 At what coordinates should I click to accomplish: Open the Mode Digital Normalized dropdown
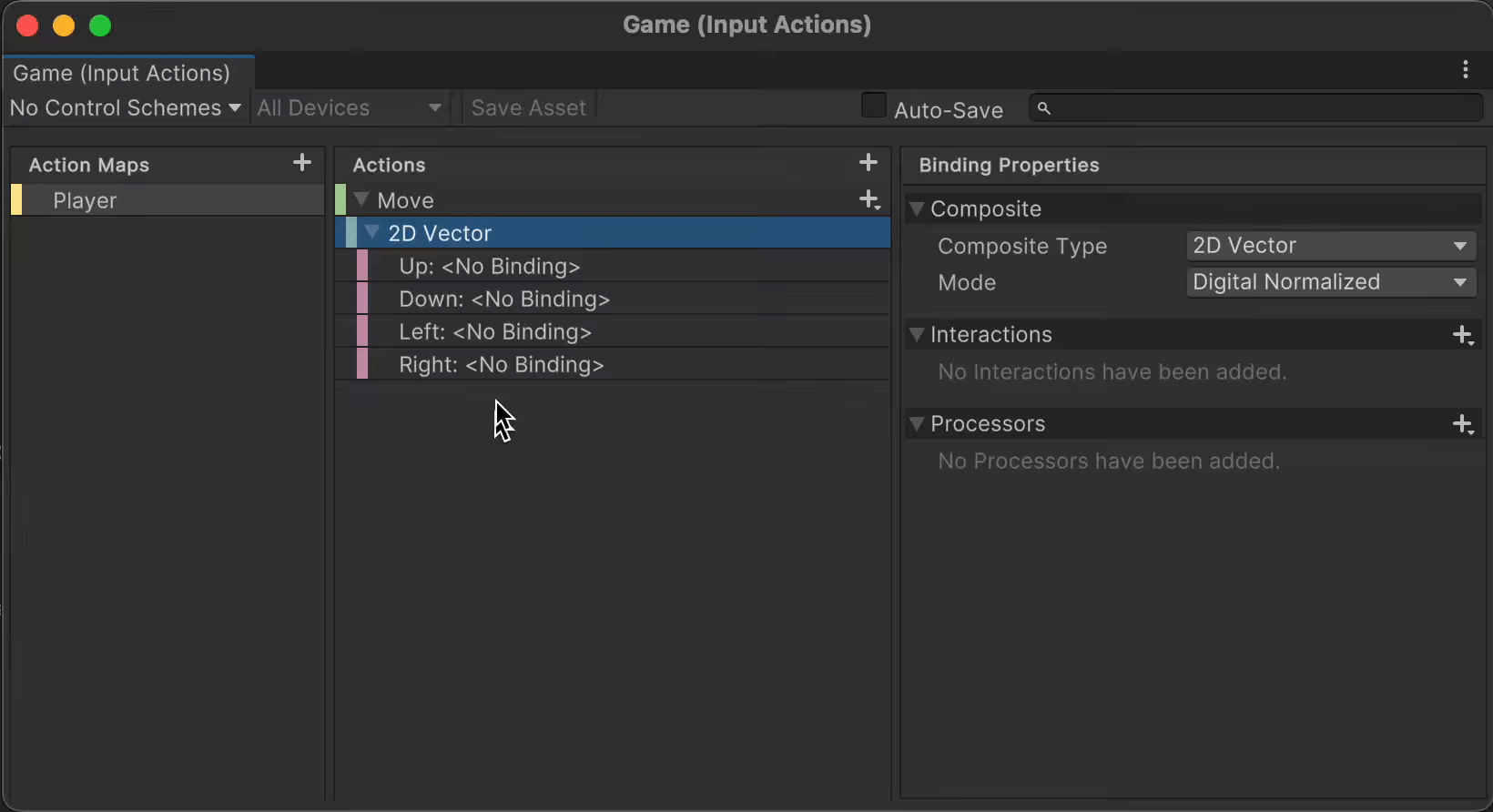click(1331, 282)
